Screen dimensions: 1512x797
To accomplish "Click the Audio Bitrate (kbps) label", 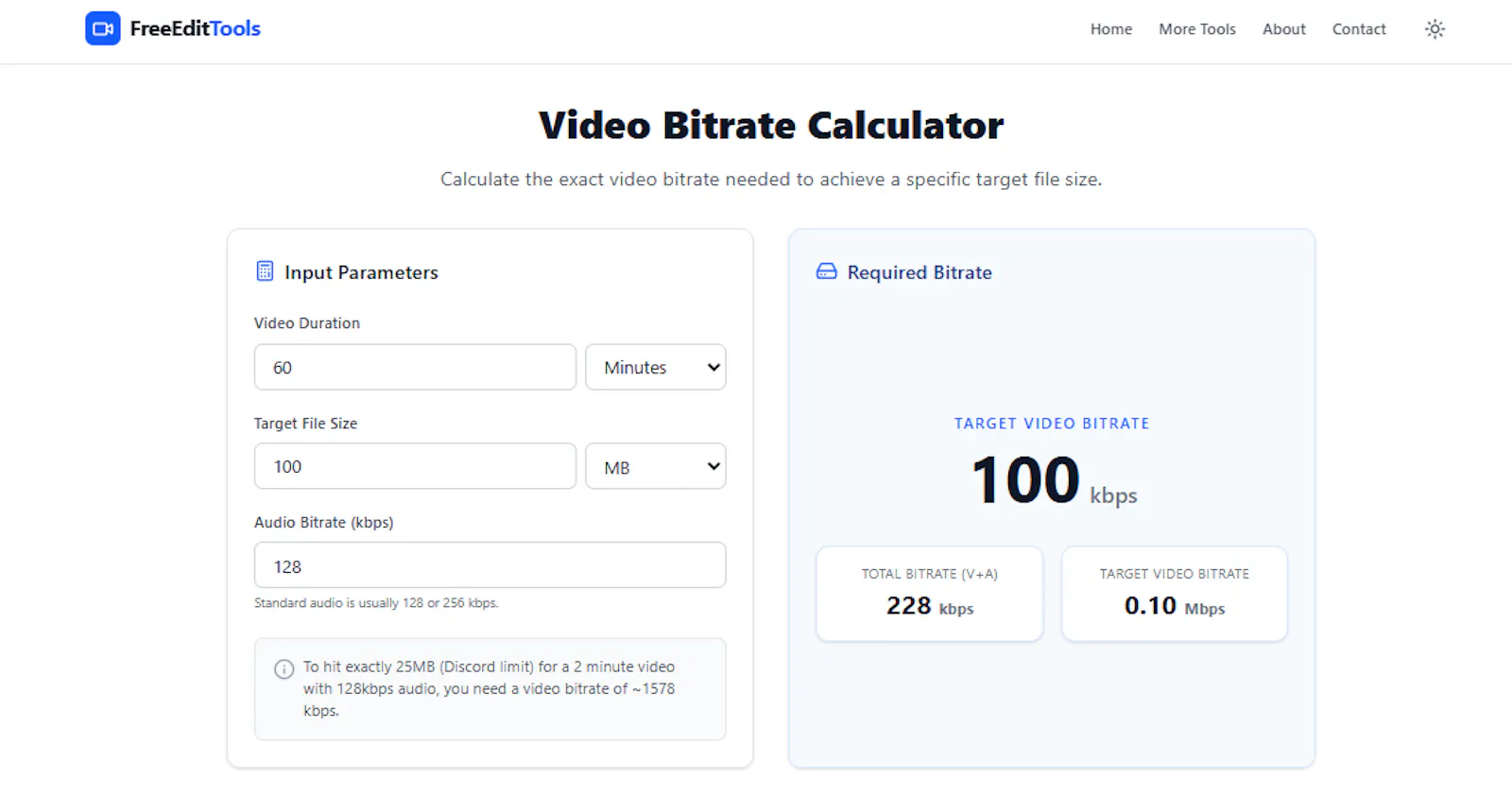I will pos(323,523).
